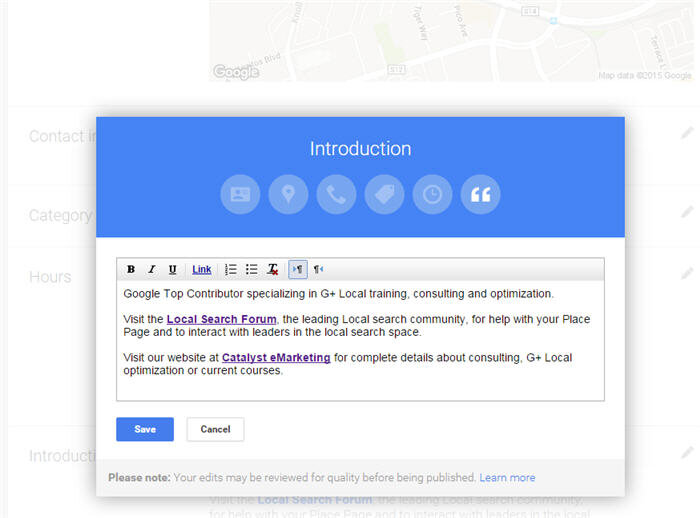Open the category tag step icon
Screen dimensions: 700x518
(384, 194)
